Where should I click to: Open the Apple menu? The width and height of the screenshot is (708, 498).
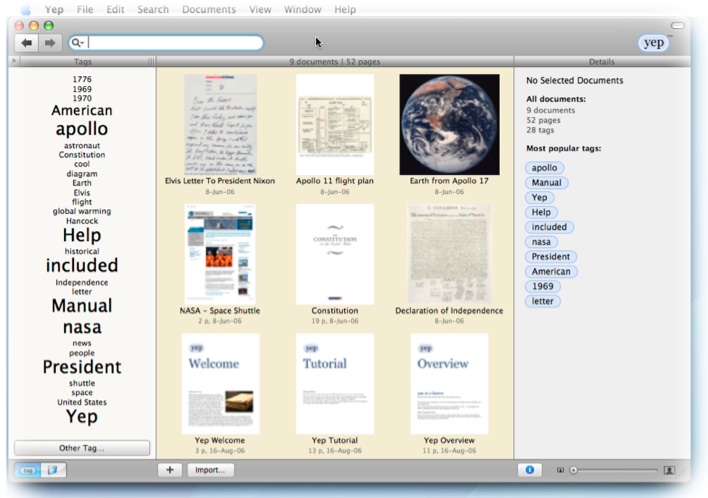26,9
